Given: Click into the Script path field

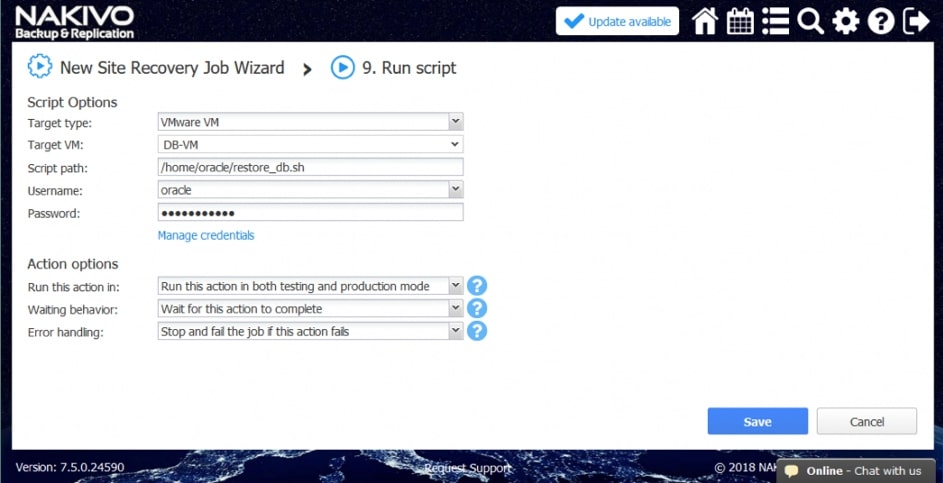Looking at the screenshot, I should (310, 167).
